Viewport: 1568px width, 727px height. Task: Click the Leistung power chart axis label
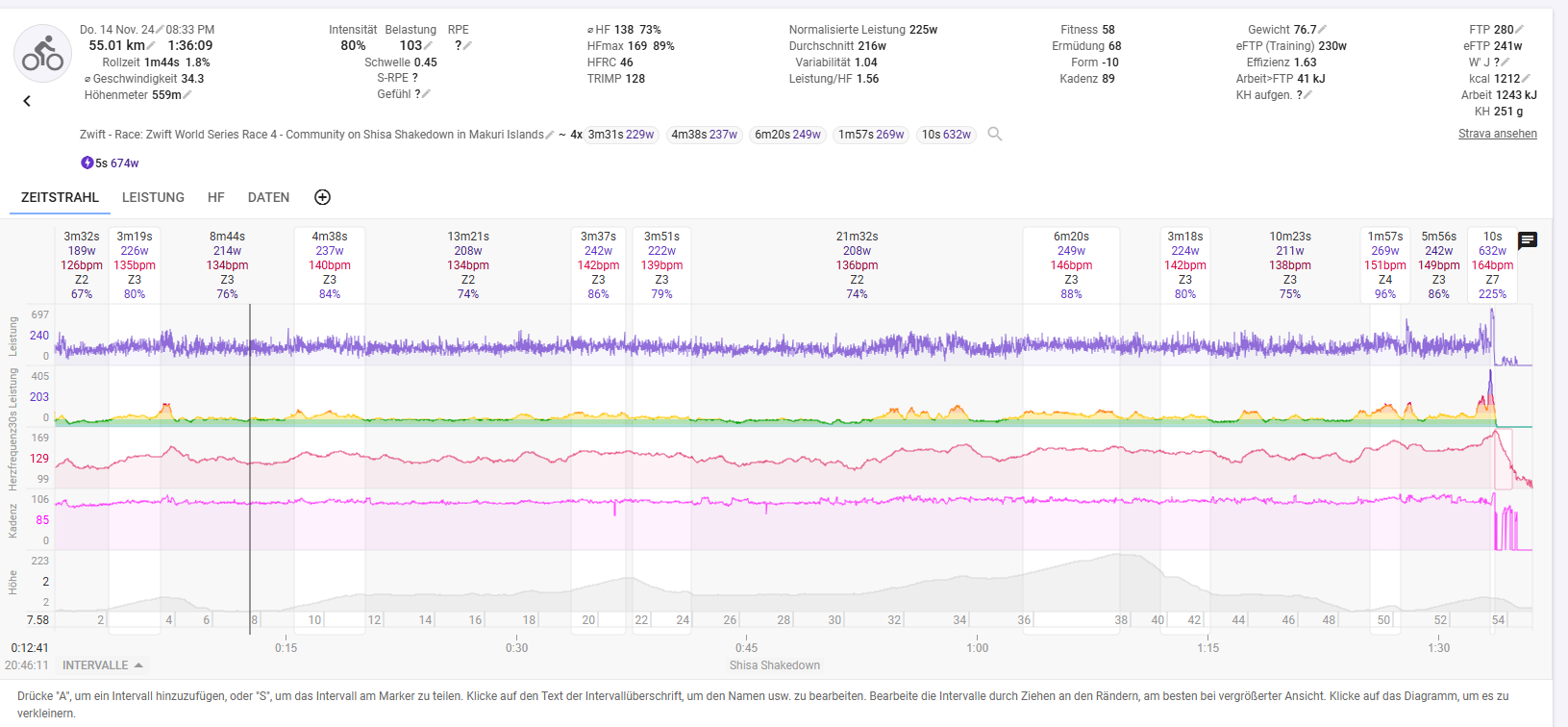coord(13,336)
